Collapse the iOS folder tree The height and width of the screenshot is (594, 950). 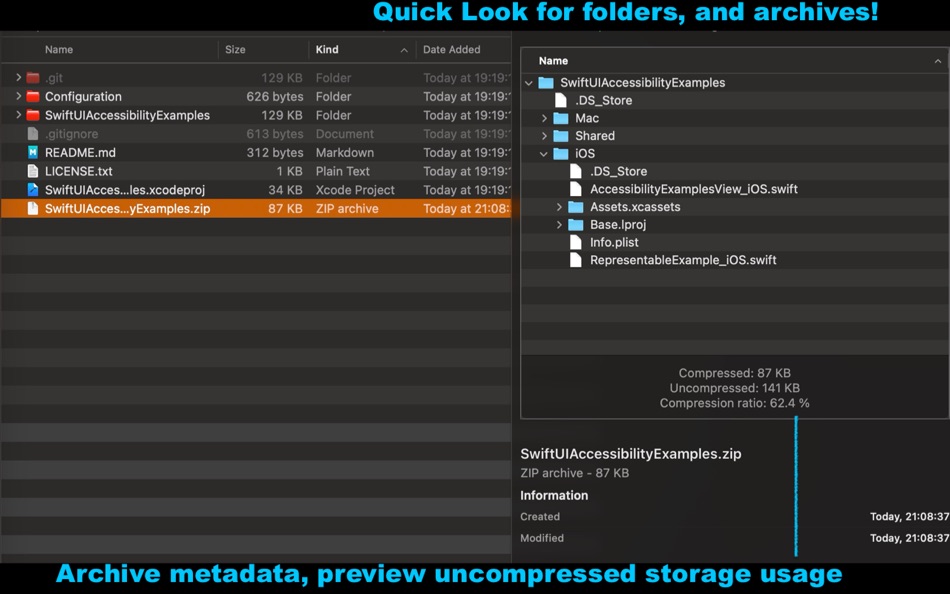[544, 153]
